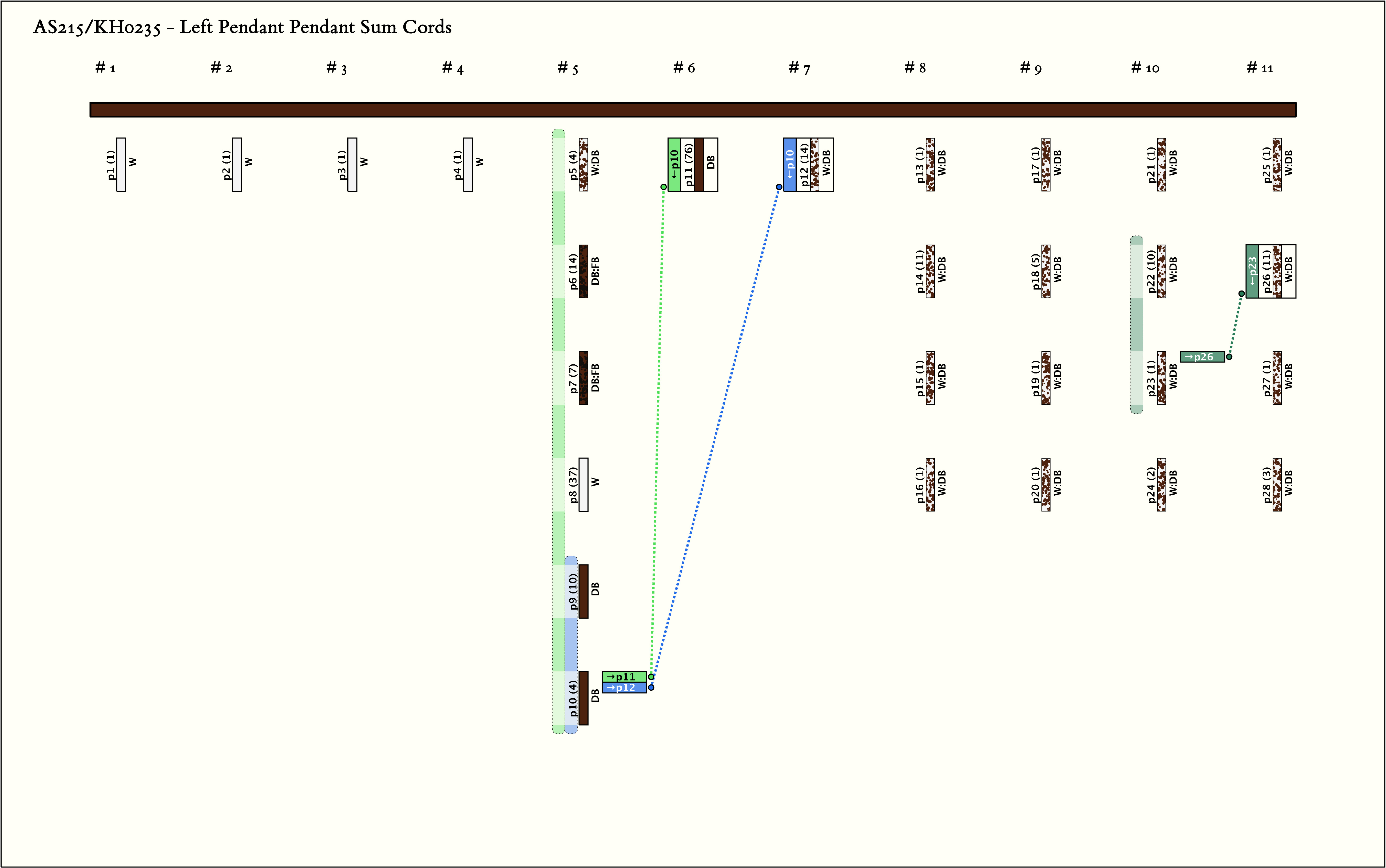Click dark brown cord swatch p10 (4)
Viewport: 1386px width, 868px height.
[x=583, y=698]
